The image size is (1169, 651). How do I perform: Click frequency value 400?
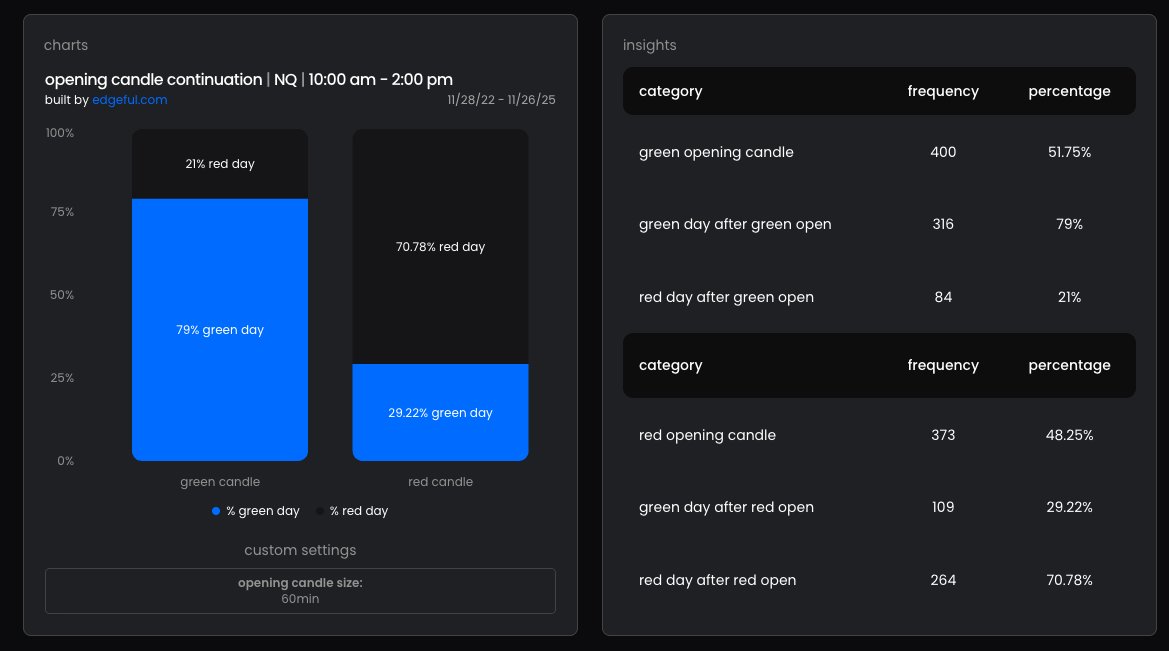(943, 152)
